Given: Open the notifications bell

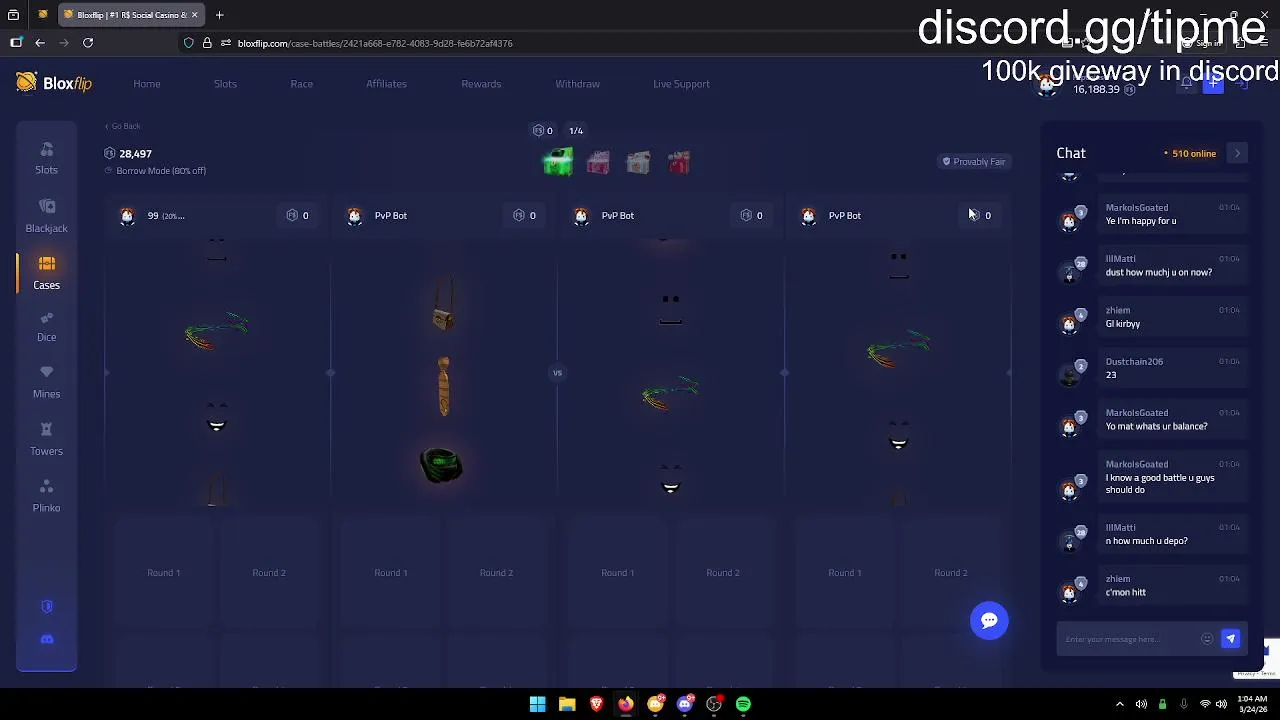Looking at the screenshot, I should [x=1187, y=84].
